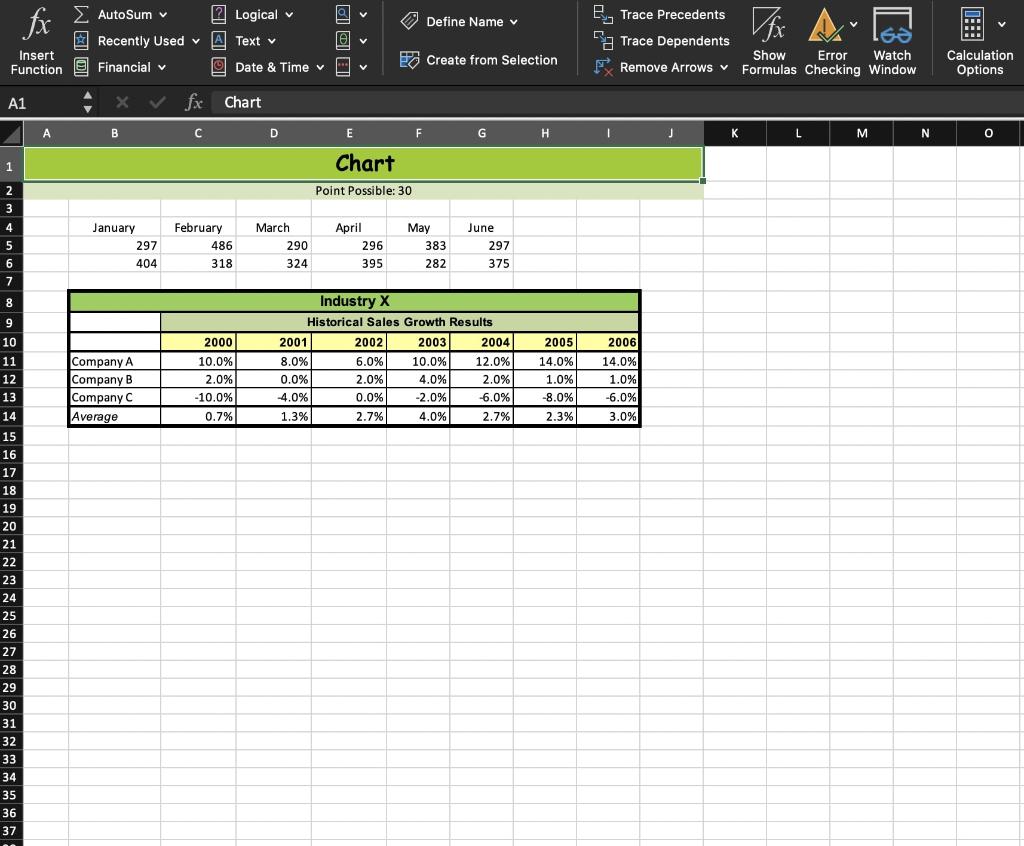Click the Math & Trig theta icon
Viewport: 1024px width, 846px height.
click(343, 41)
